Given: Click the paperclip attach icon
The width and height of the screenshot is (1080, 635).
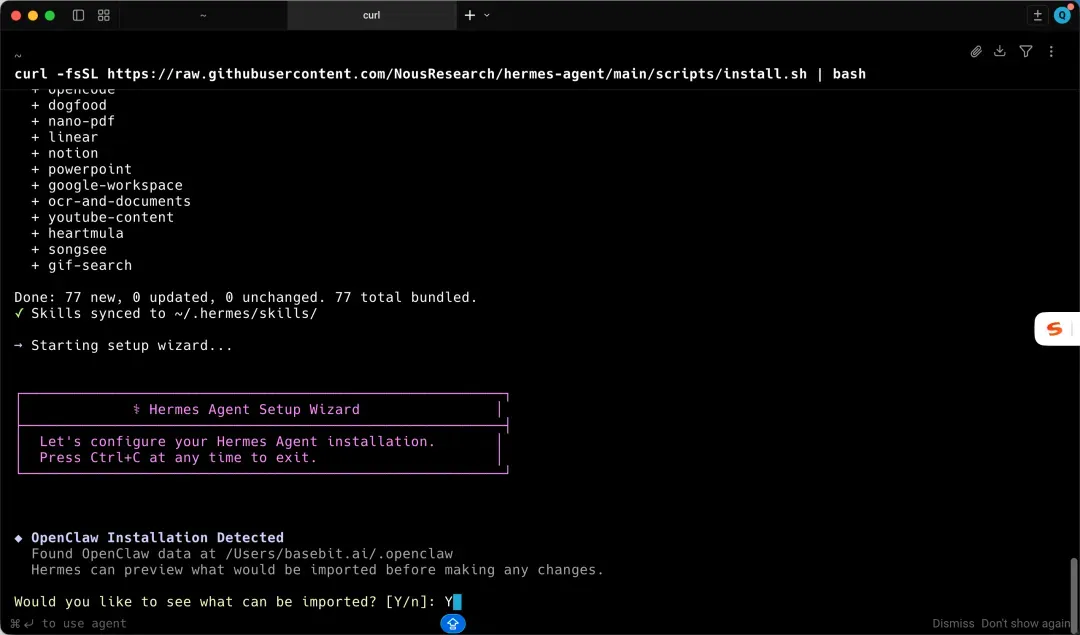Looking at the screenshot, I should pos(976,51).
